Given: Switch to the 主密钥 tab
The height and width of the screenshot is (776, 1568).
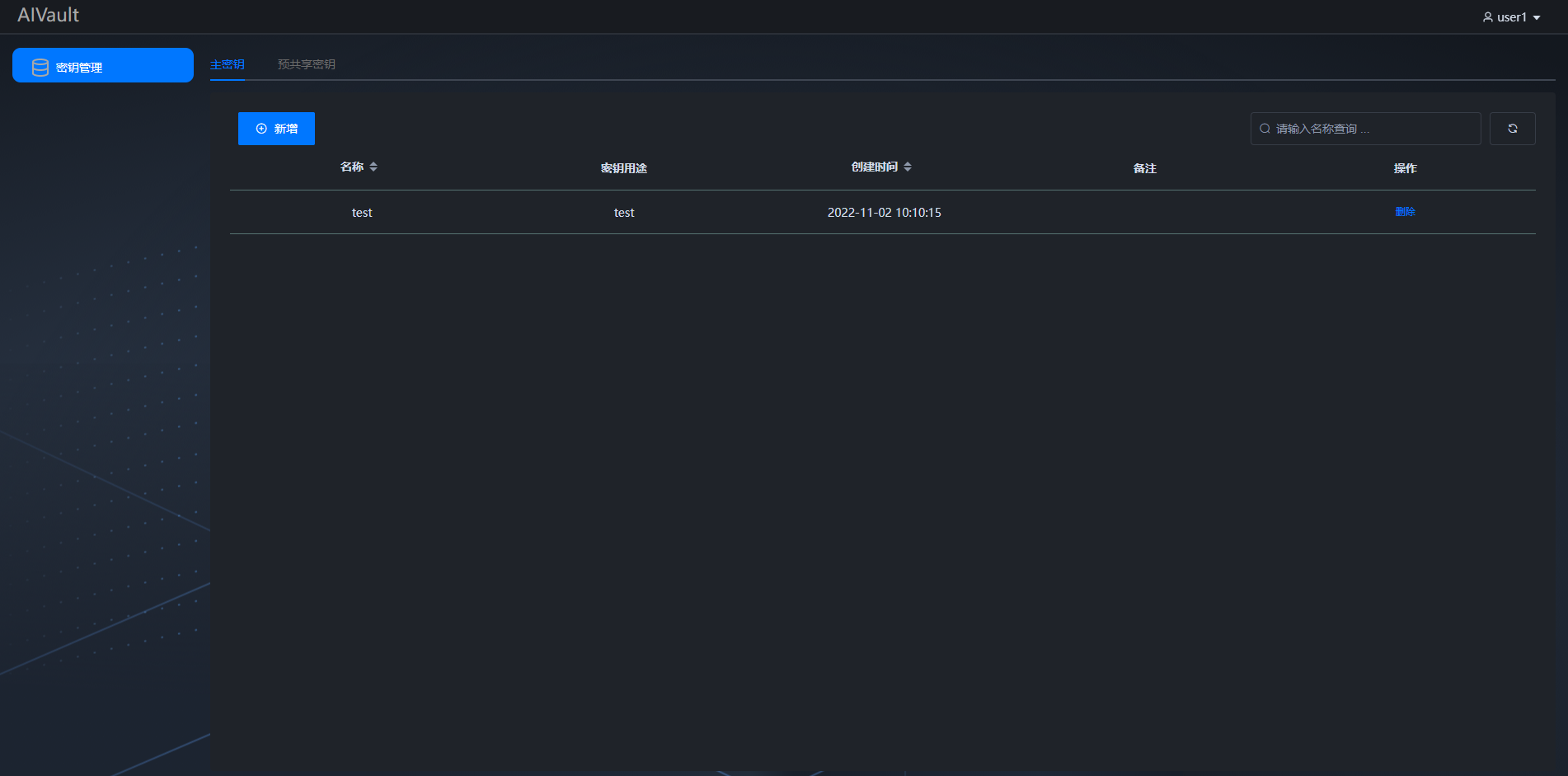Looking at the screenshot, I should coord(228,64).
